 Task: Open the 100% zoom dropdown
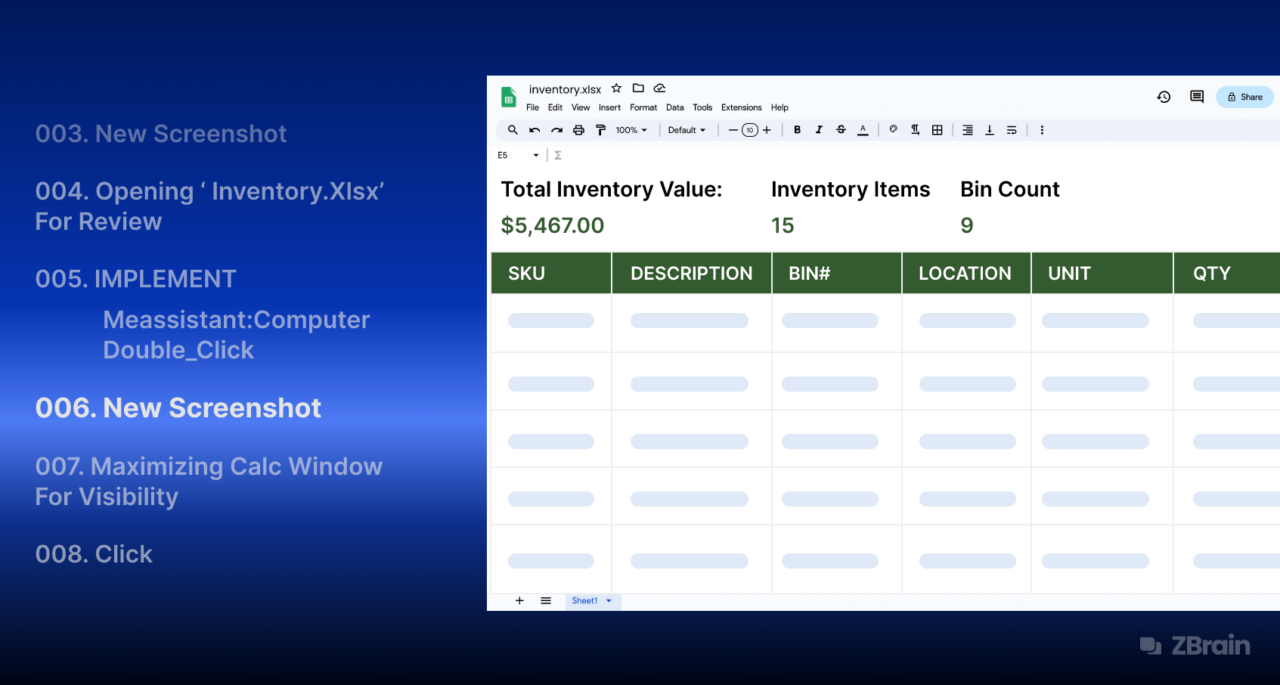[631, 130]
